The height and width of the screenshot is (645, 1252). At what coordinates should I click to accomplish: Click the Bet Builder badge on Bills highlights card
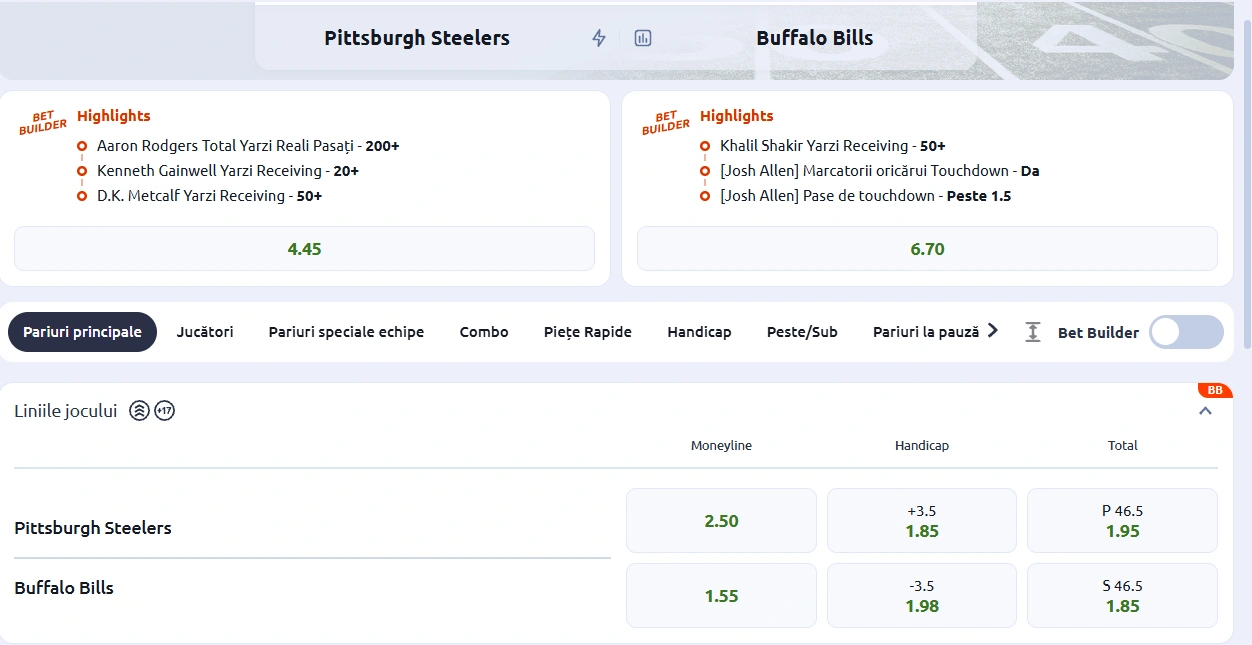tap(664, 121)
